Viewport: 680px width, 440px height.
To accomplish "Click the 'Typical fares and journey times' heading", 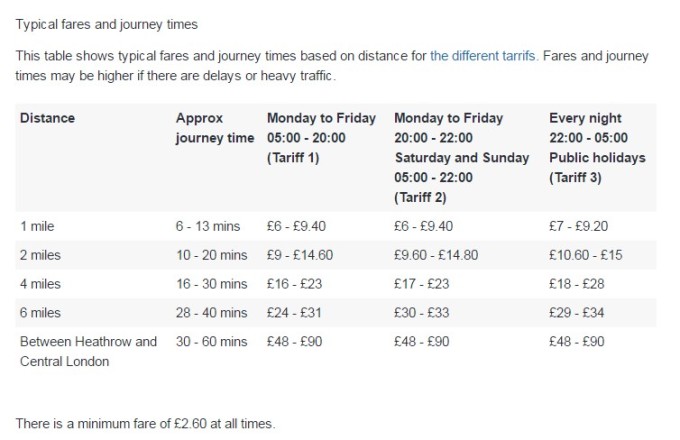I will (107, 24).
